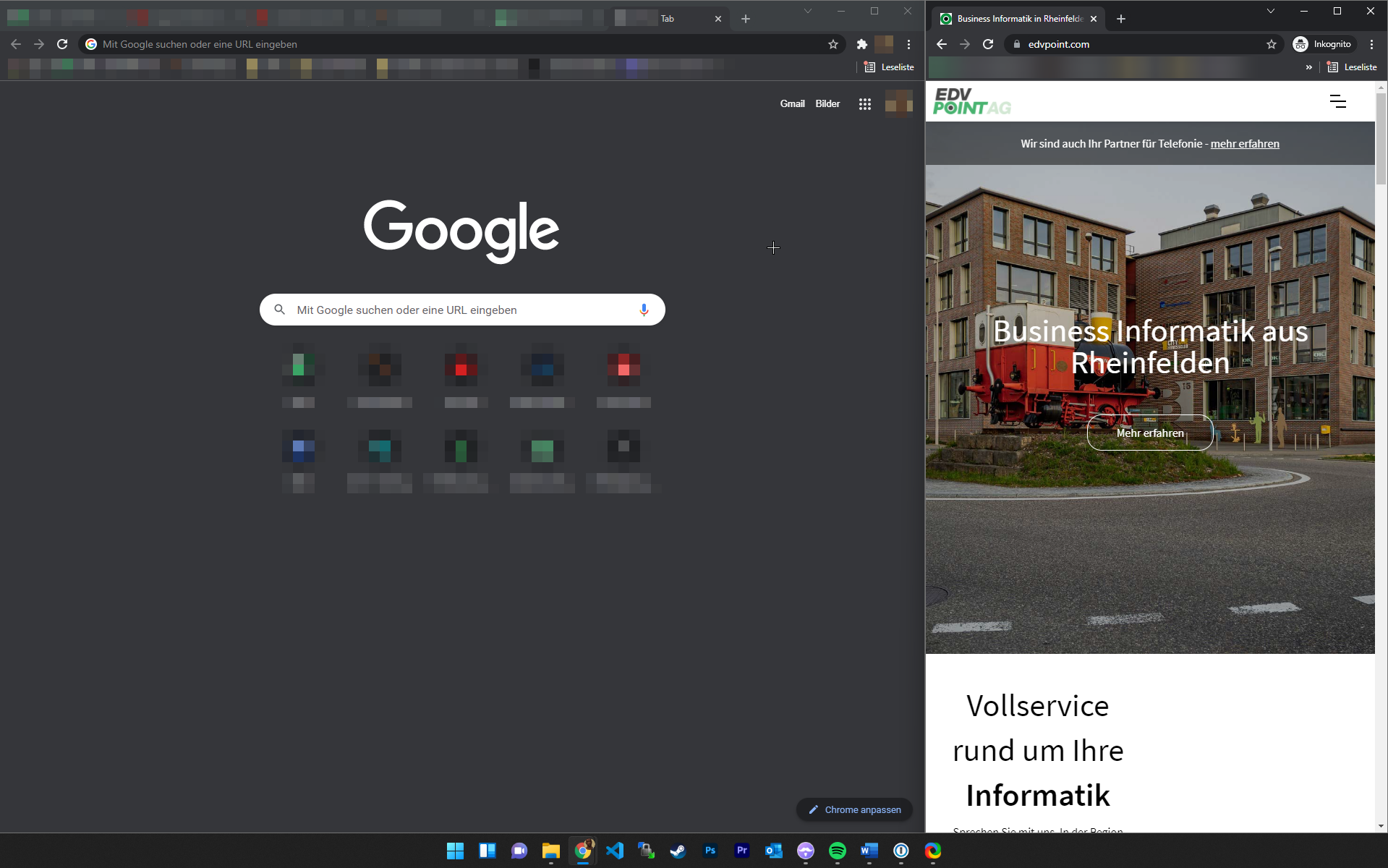Open tab search dropdown in incognito window
1388x868 pixels.
tap(1270, 11)
